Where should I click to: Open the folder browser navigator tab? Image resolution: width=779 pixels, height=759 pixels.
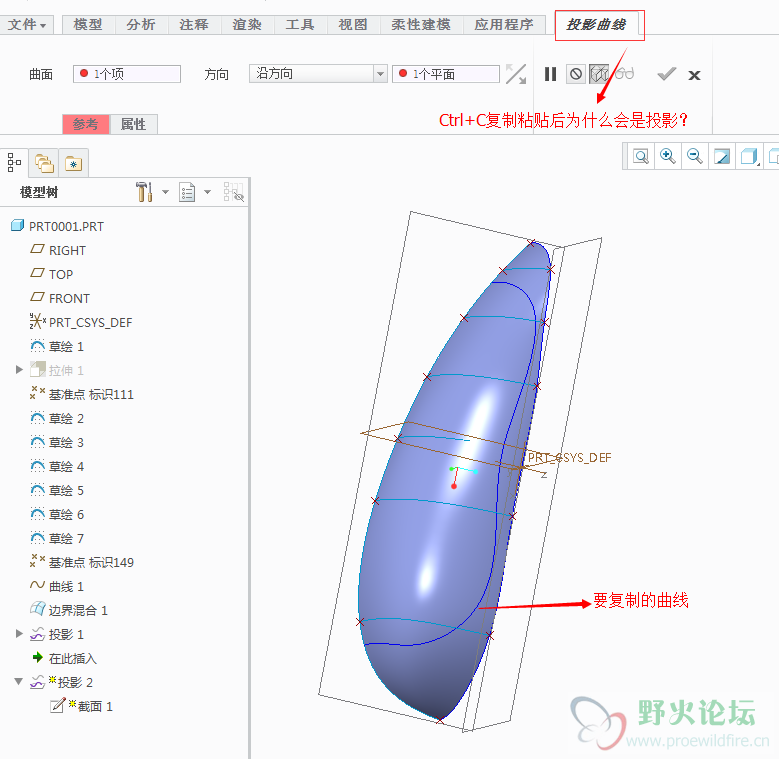pos(43,162)
